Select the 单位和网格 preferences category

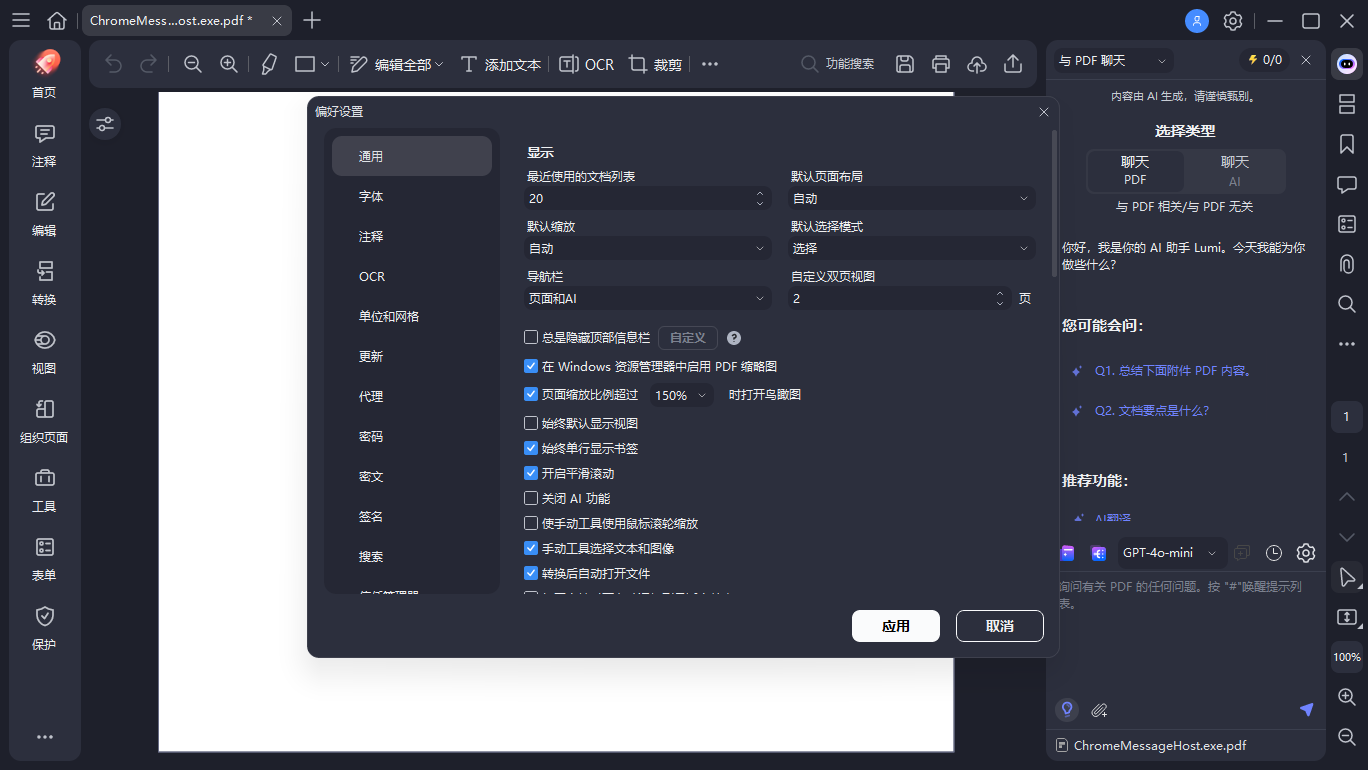pos(412,316)
